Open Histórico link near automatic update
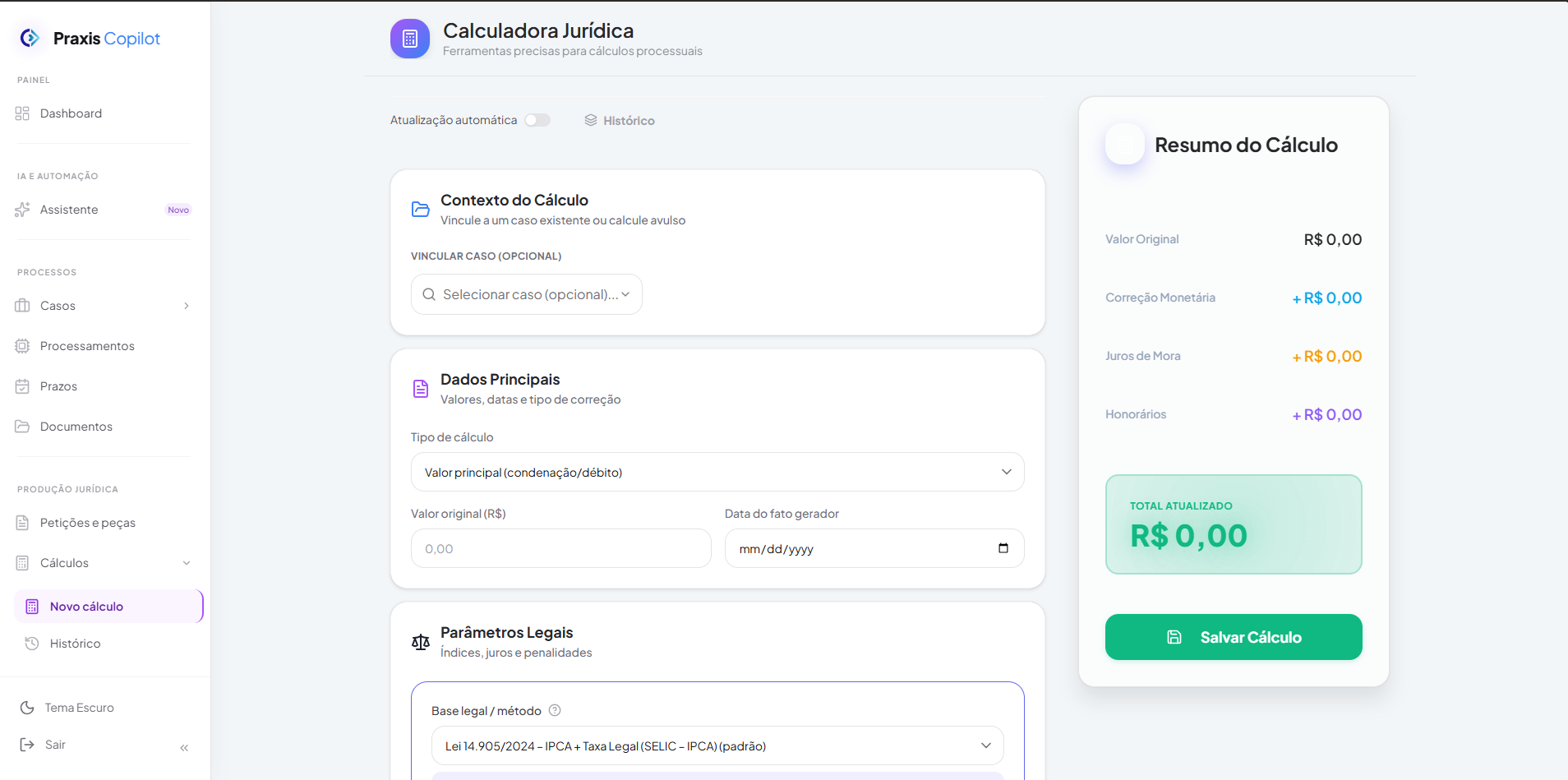 coord(620,121)
